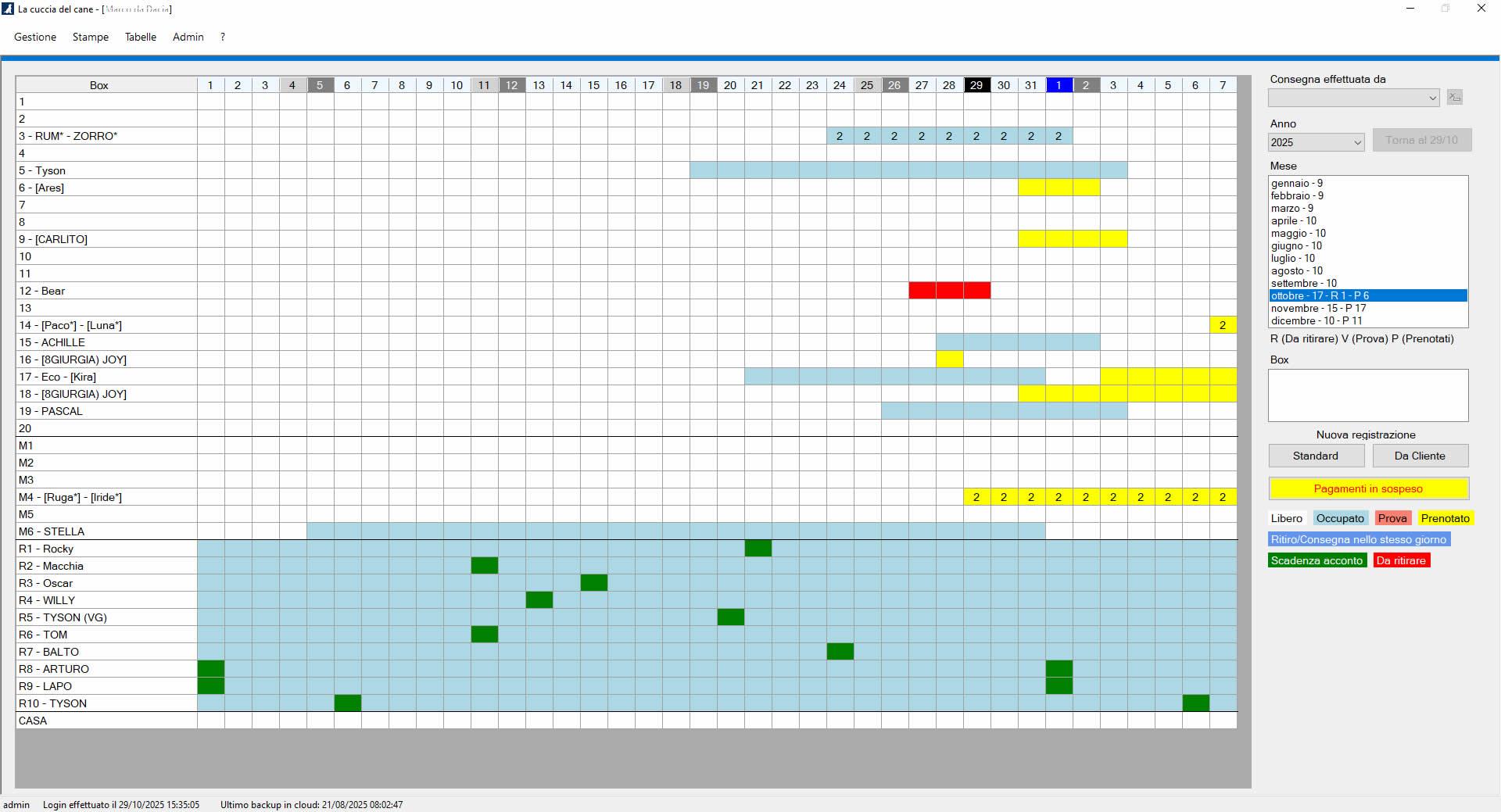
Task: Select 'novembre - 15 - P 17' in month list
Action: pos(1318,308)
